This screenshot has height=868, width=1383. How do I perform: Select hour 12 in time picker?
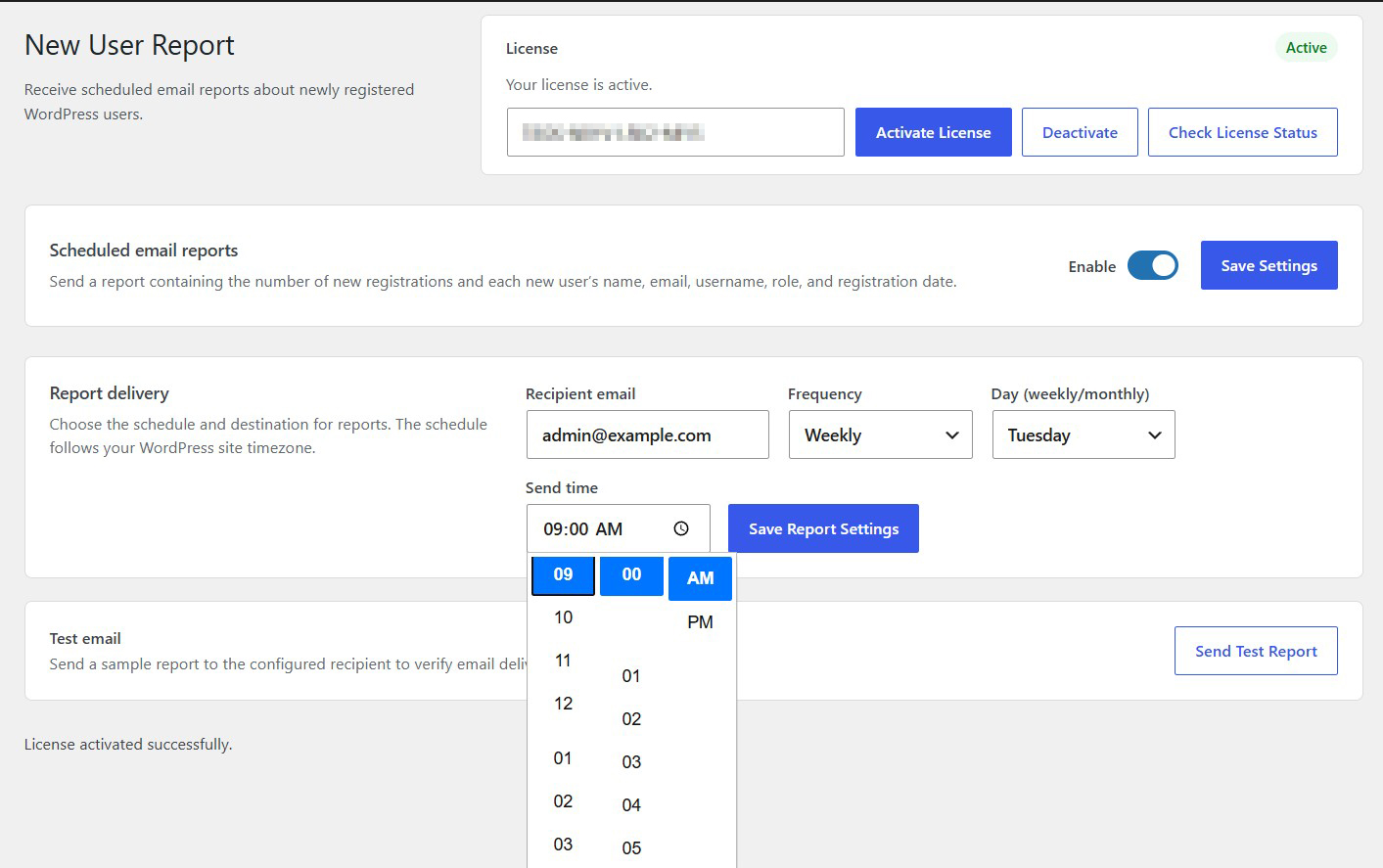click(563, 704)
